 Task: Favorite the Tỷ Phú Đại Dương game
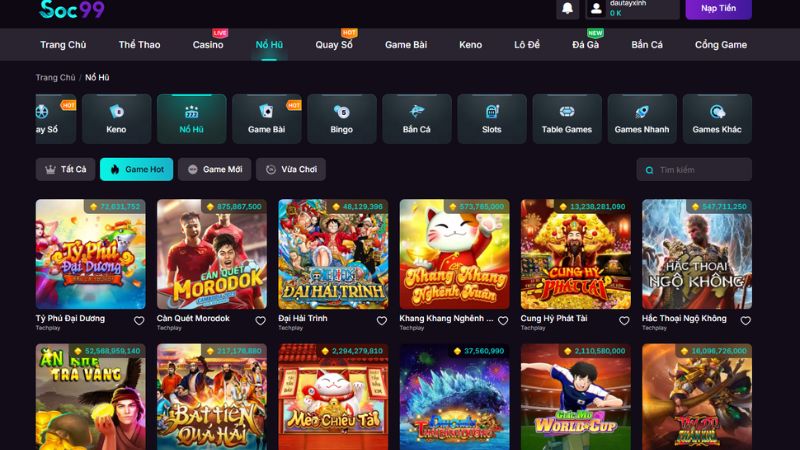tap(139, 321)
